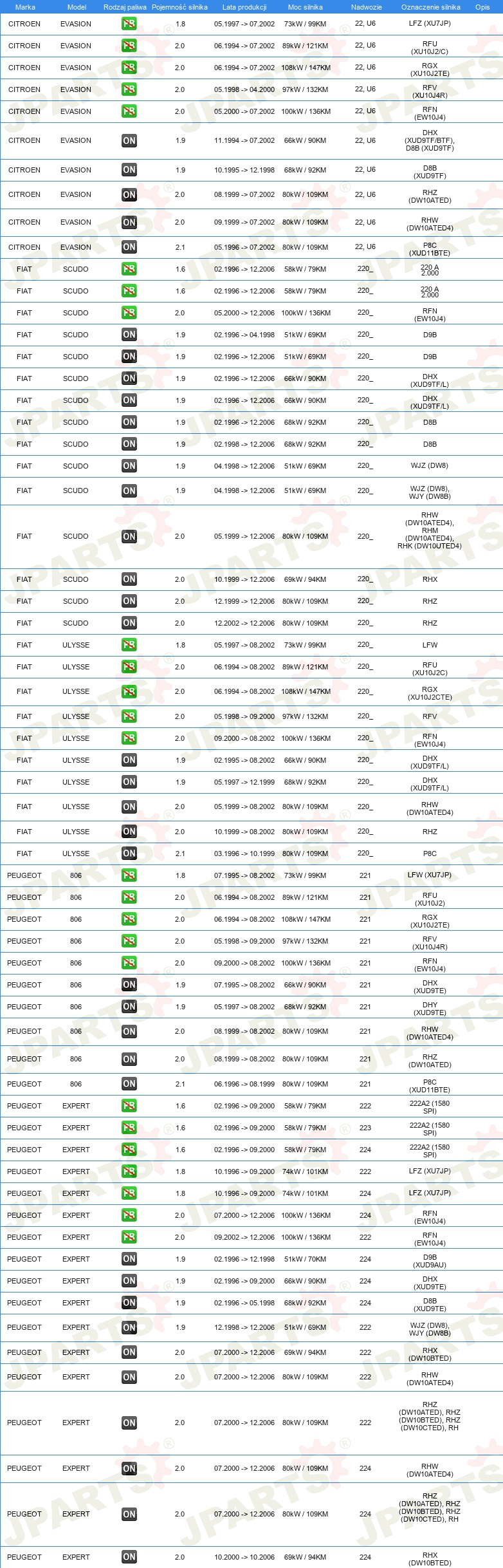Screen dimensions: 503x1568
Task: Click ON icon in Peugeot 806 2.1 row
Action: (129, 1084)
